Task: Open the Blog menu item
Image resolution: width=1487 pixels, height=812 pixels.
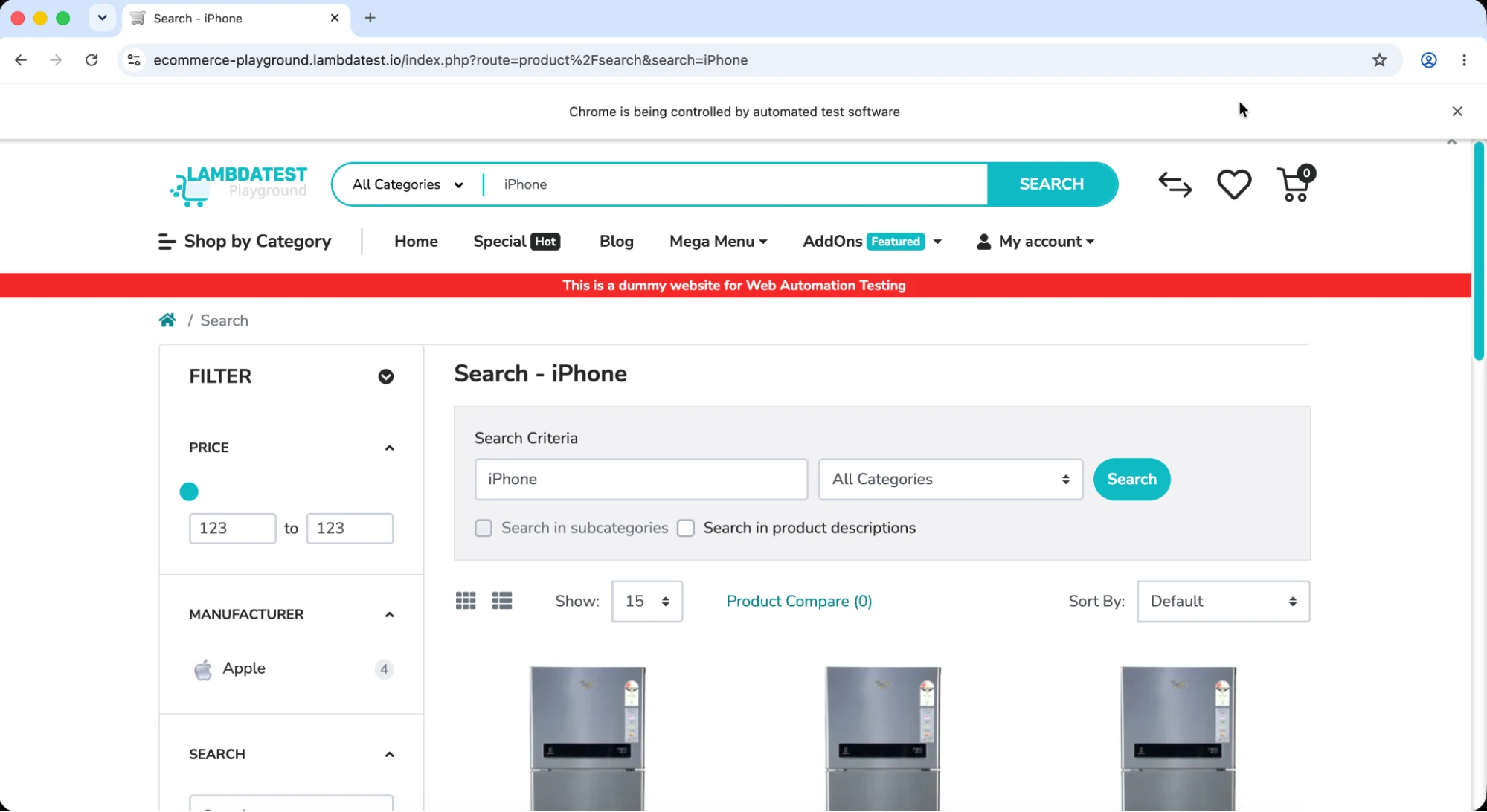Action: pyautogui.click(x=617, y=242)
